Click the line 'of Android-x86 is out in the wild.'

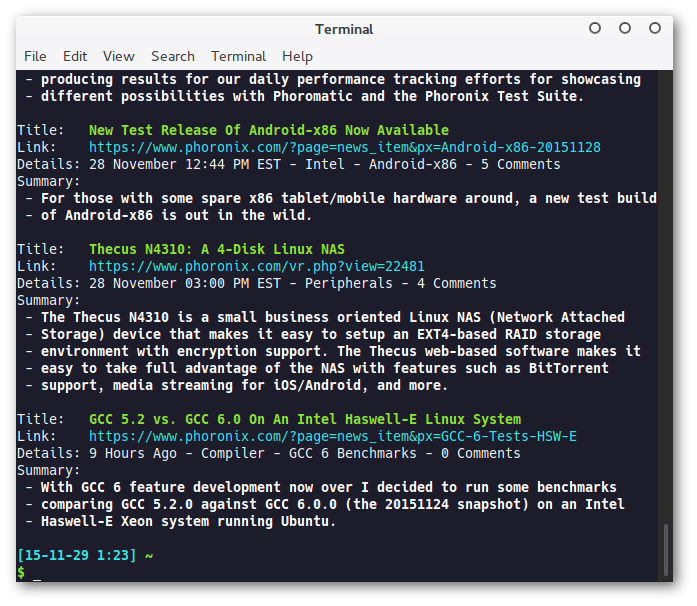(176, 216)
